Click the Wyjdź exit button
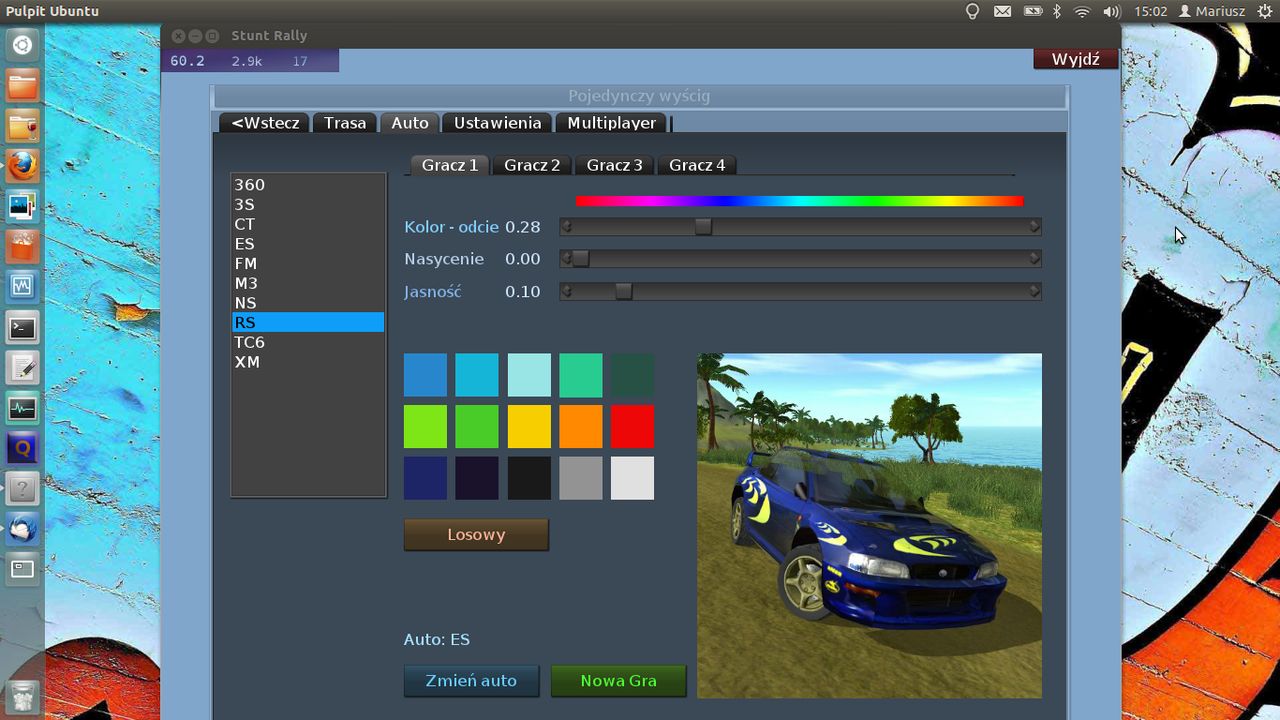 point(1075,59)
